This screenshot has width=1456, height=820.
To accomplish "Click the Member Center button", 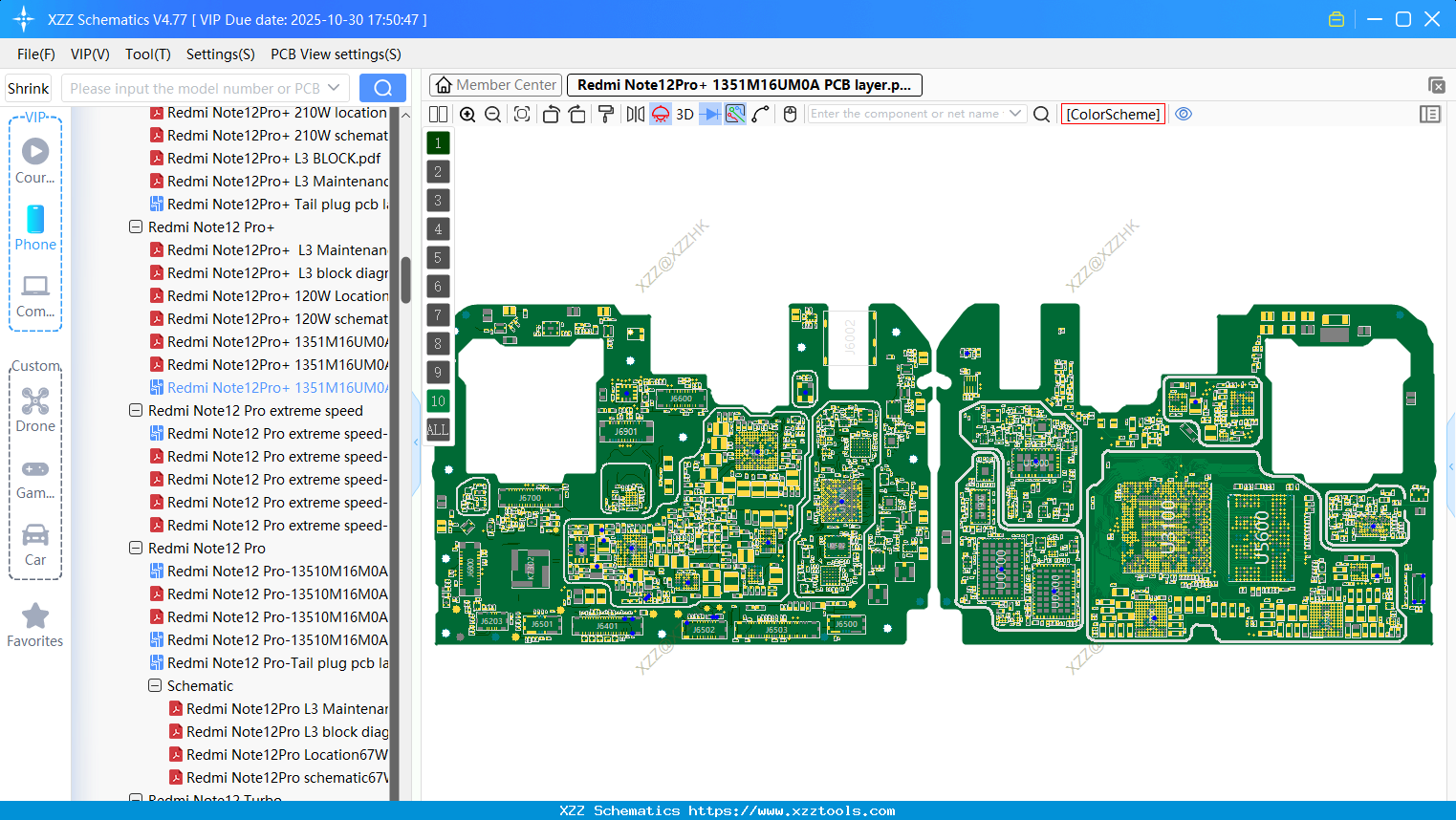I will click(495, 85).
